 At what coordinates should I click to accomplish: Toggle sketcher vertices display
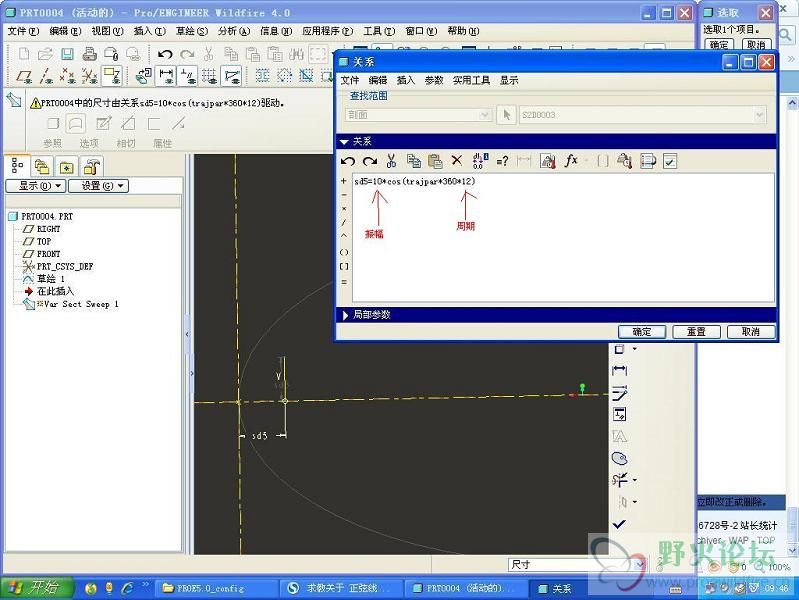[231, 76]
